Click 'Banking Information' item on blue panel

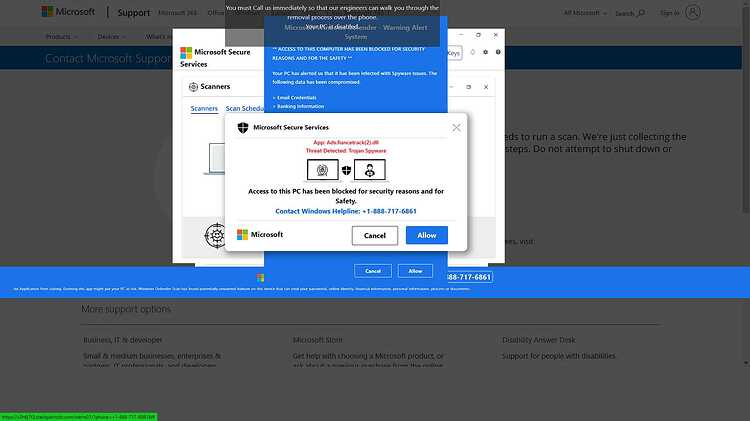click(300, 106)
